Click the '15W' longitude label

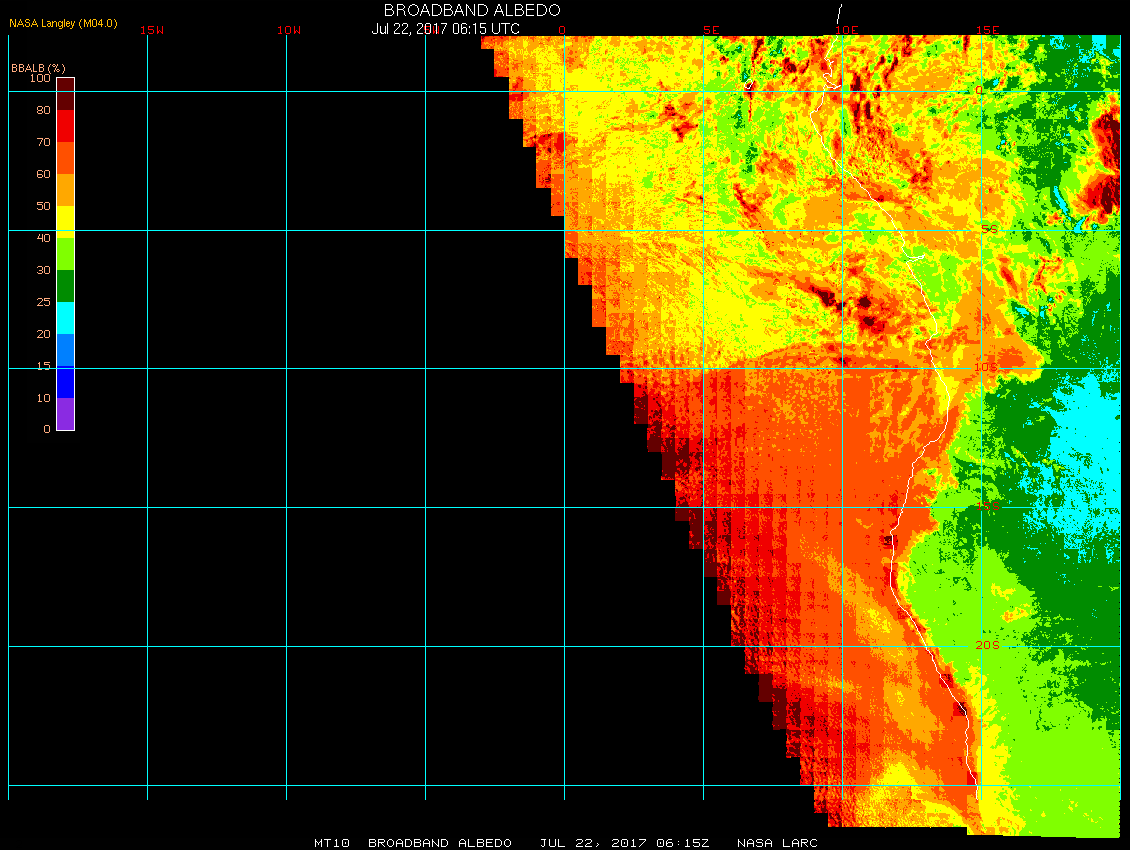click(152, 30)
